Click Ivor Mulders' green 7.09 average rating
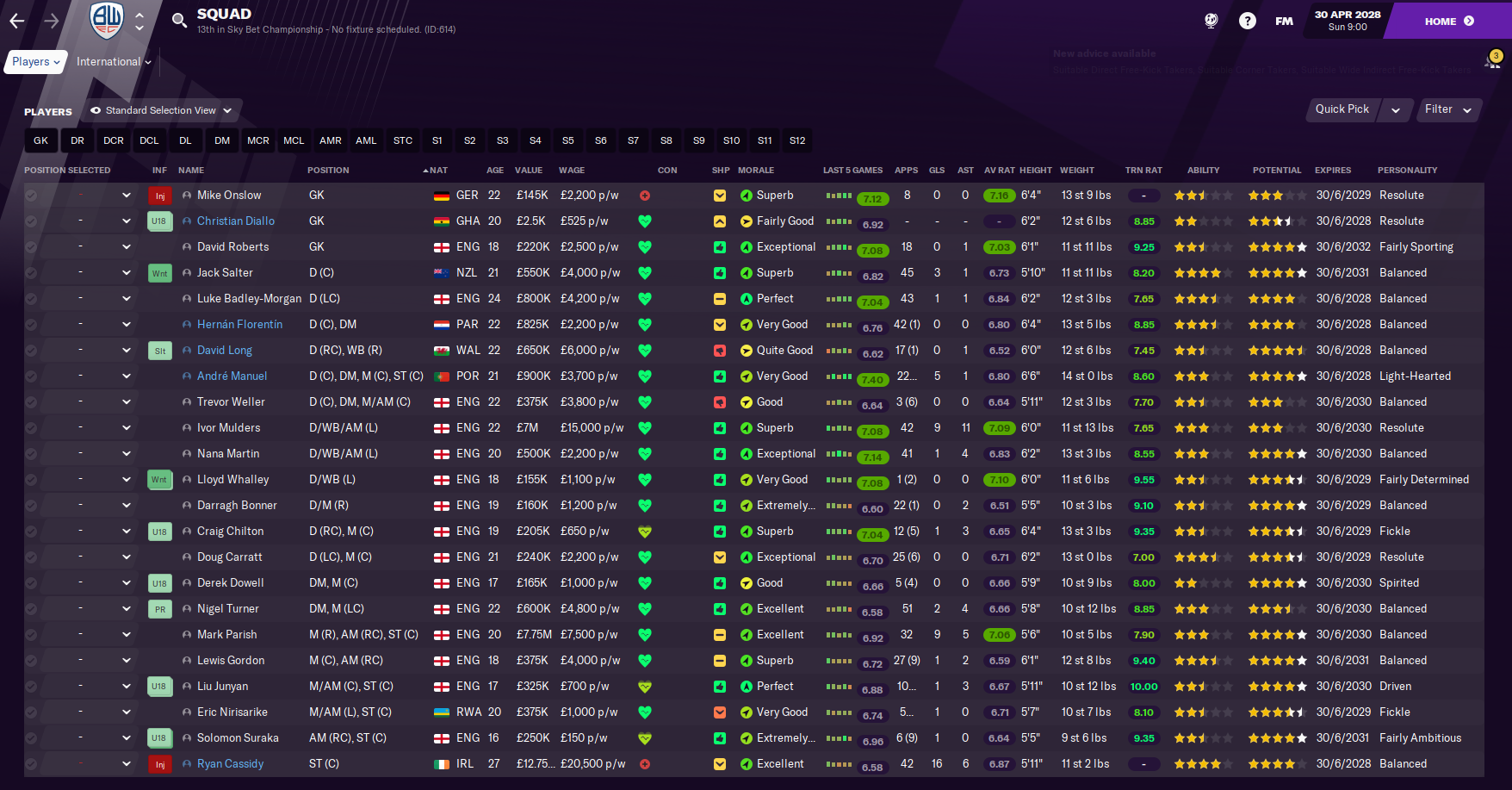This screenshot has height=790, width=1512. pyautogui.click(x=999, y=428)
